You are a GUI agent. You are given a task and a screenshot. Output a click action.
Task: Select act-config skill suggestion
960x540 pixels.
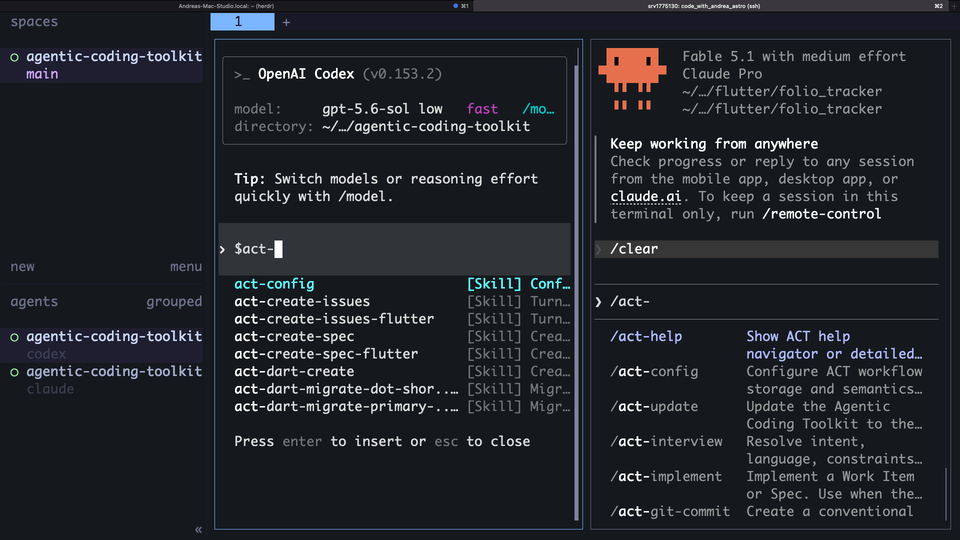402,284
